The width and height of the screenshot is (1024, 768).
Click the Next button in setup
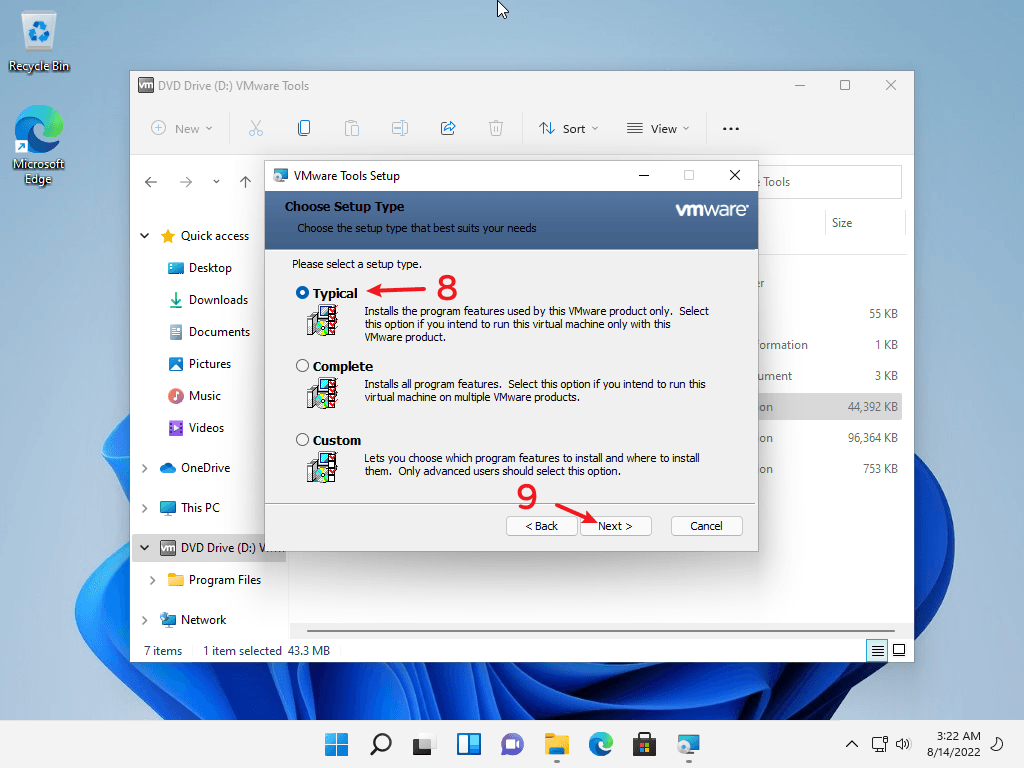pos(615,526)
